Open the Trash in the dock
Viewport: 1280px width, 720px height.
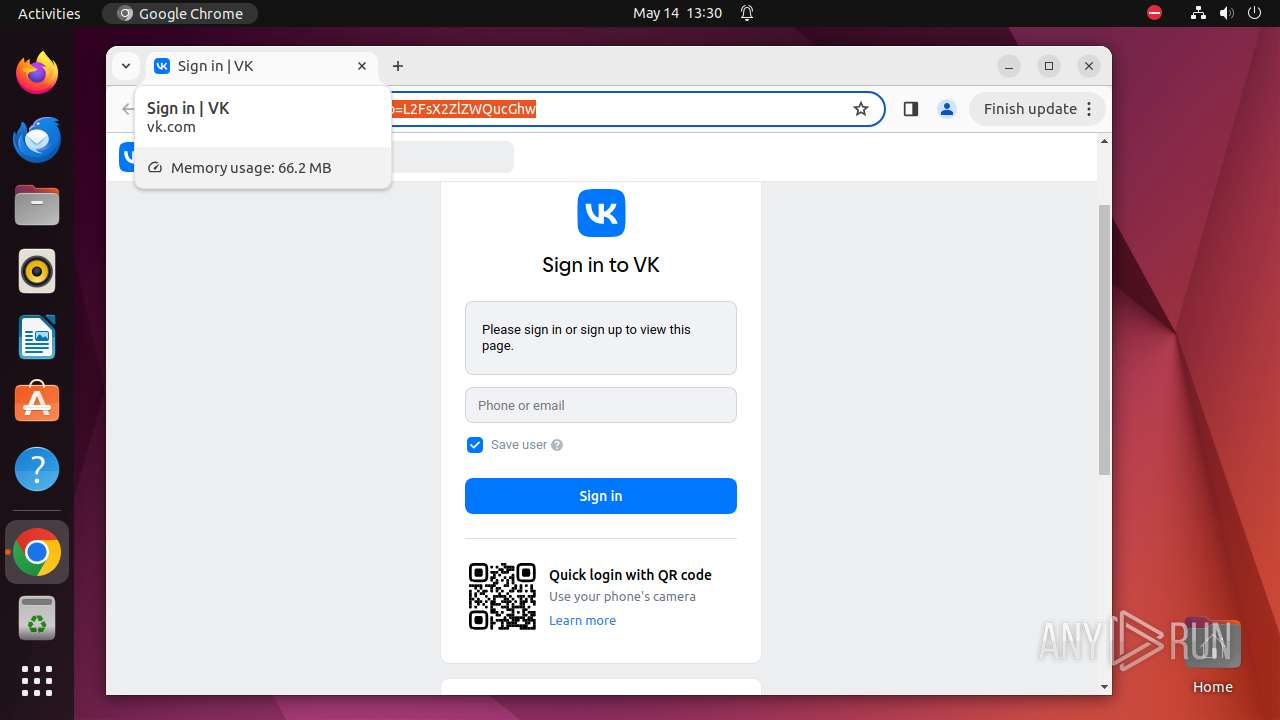tap(37, 618)
